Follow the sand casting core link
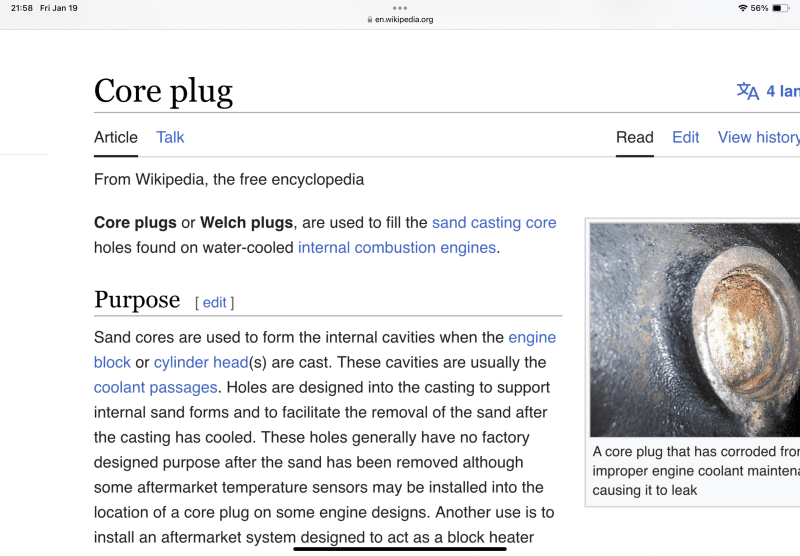The image size is (800, 556). pyautogui.click(x=494, y=223)
